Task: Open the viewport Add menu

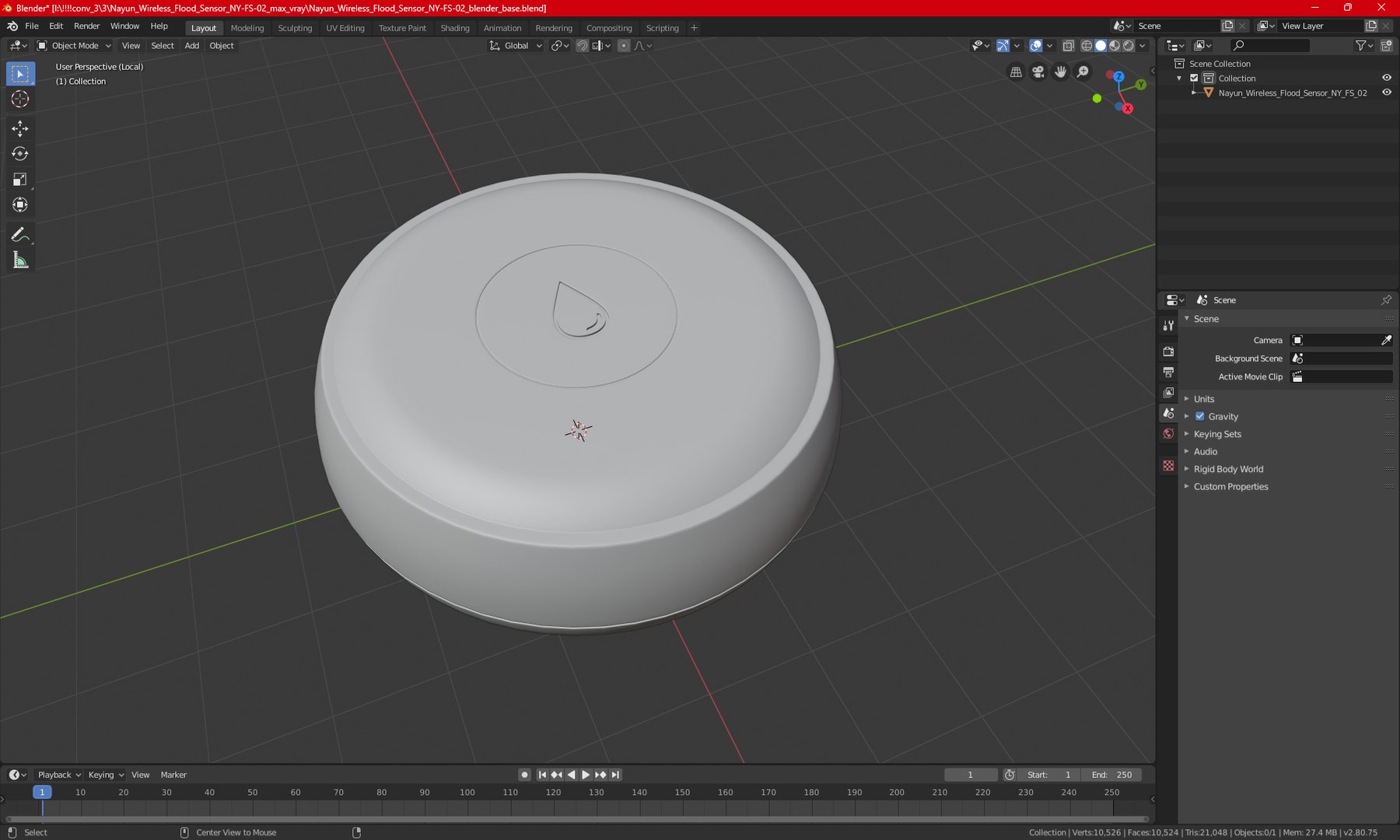Action: point(191,46)
